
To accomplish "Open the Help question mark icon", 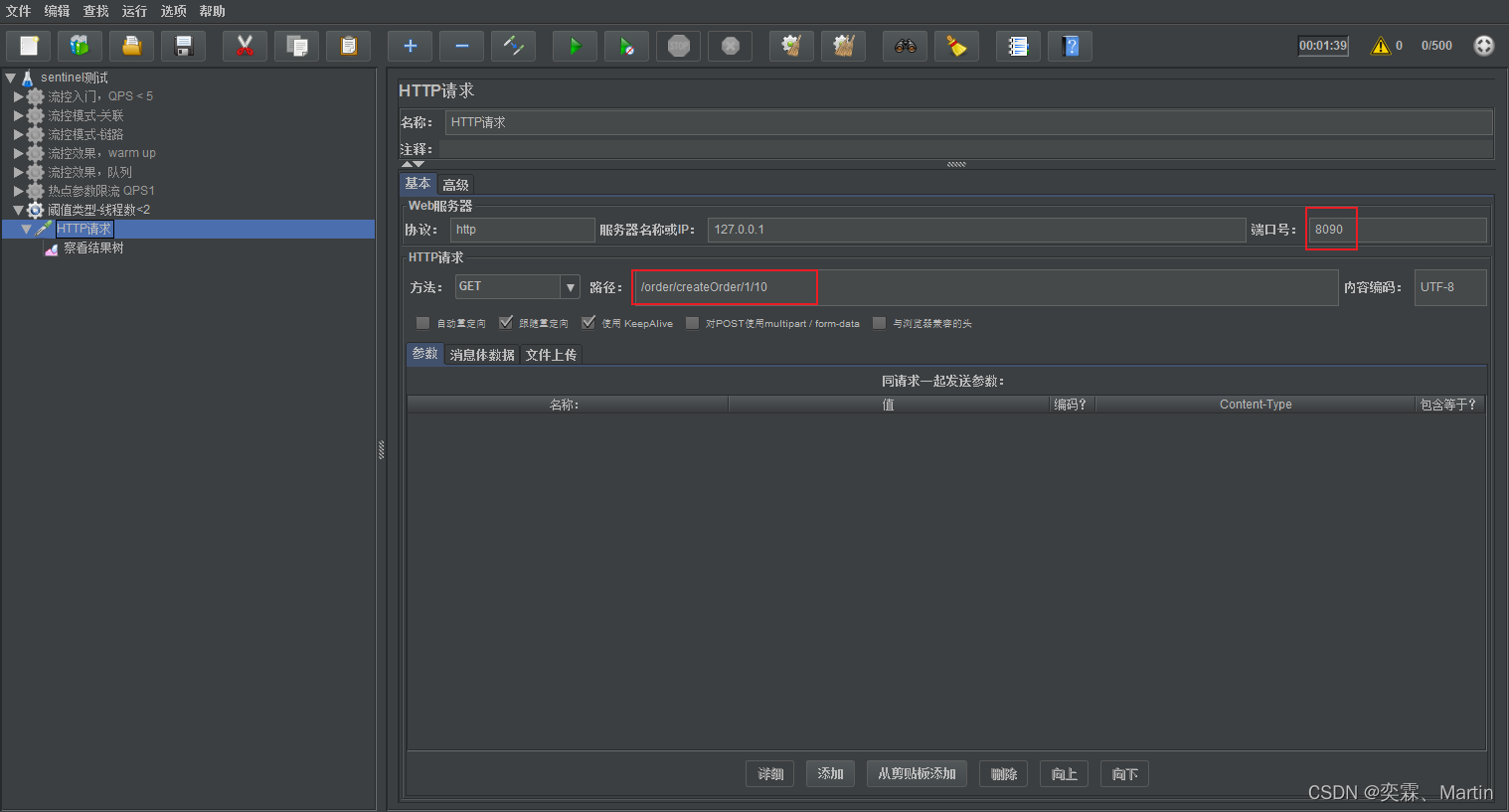I will pos(1070,46).
